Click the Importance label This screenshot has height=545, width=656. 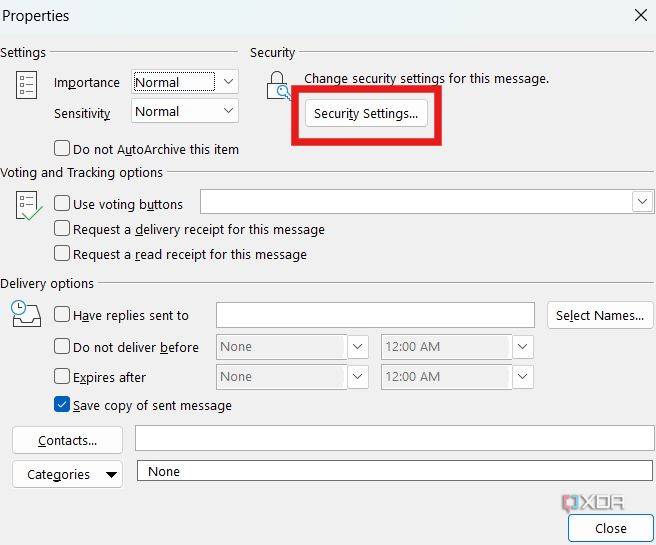87,83
